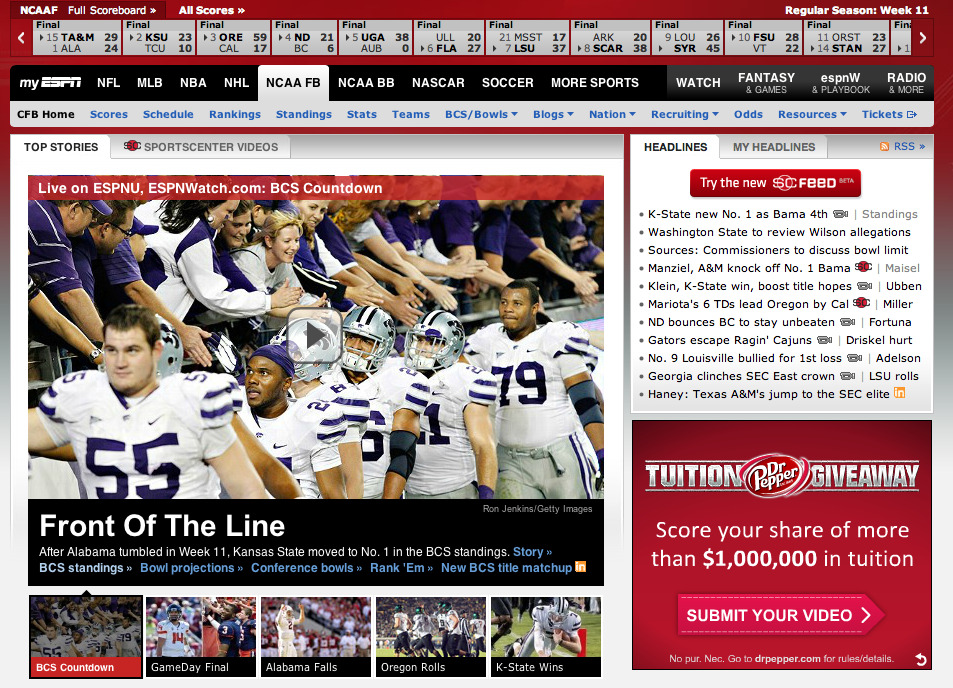The height and width of the screenshot is (688, 953).
Task: Open the Odds link
Action: [x=748, y=114]
